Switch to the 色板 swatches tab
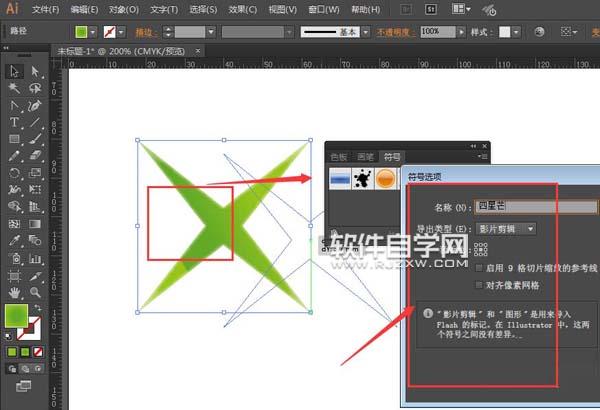600x410 pixels. tap(338, 157)
